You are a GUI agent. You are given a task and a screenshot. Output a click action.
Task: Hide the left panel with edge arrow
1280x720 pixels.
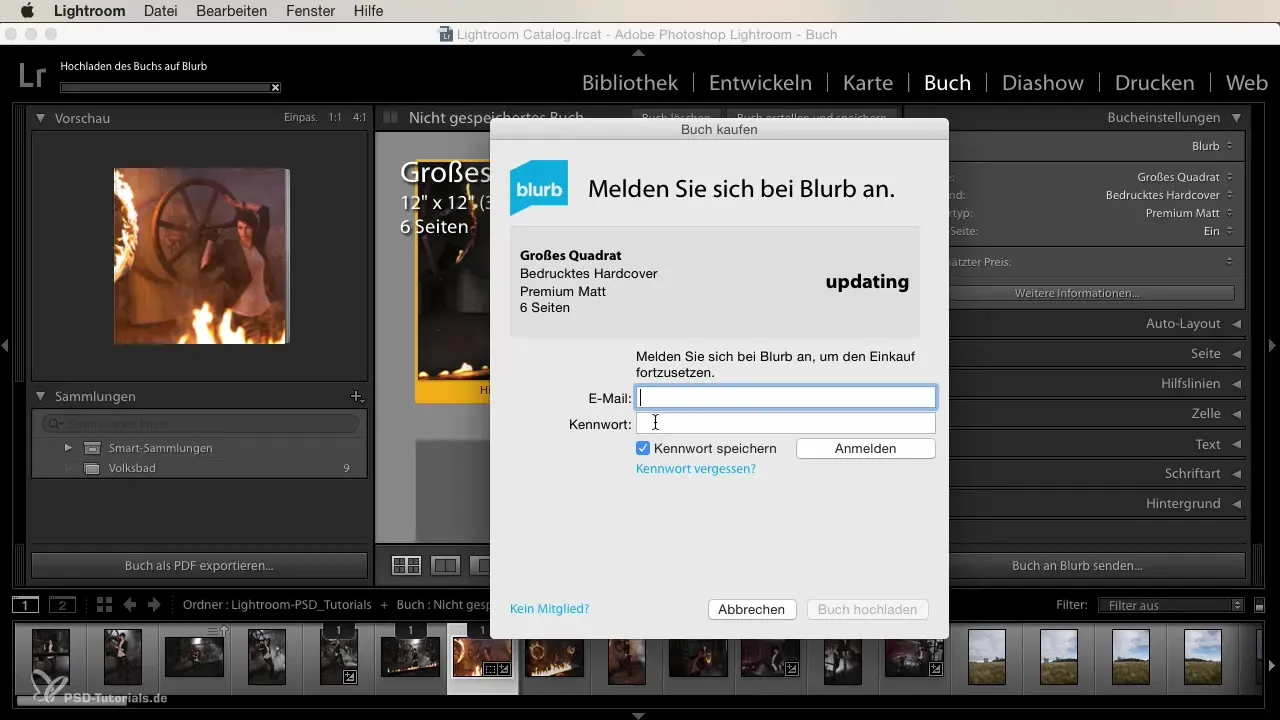[x=5, y=345]
